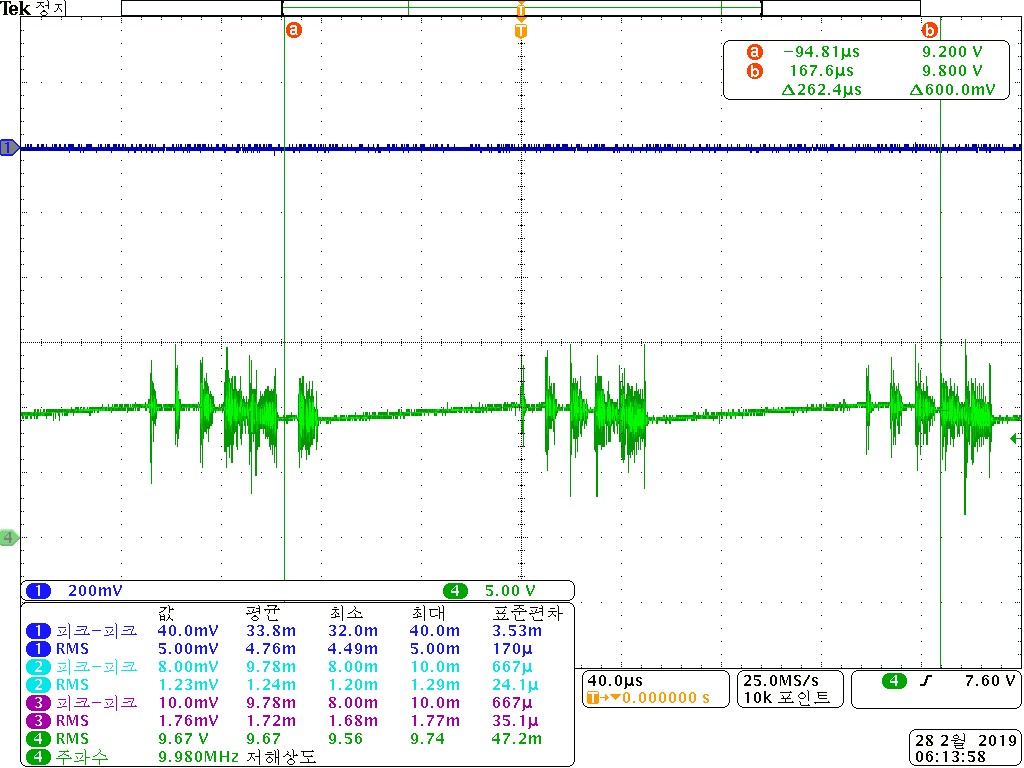Click the 1.76mV channel 3 RMS value
Image resolution: width=1024 pixels, height=768 pixels.
click(188, 721)
